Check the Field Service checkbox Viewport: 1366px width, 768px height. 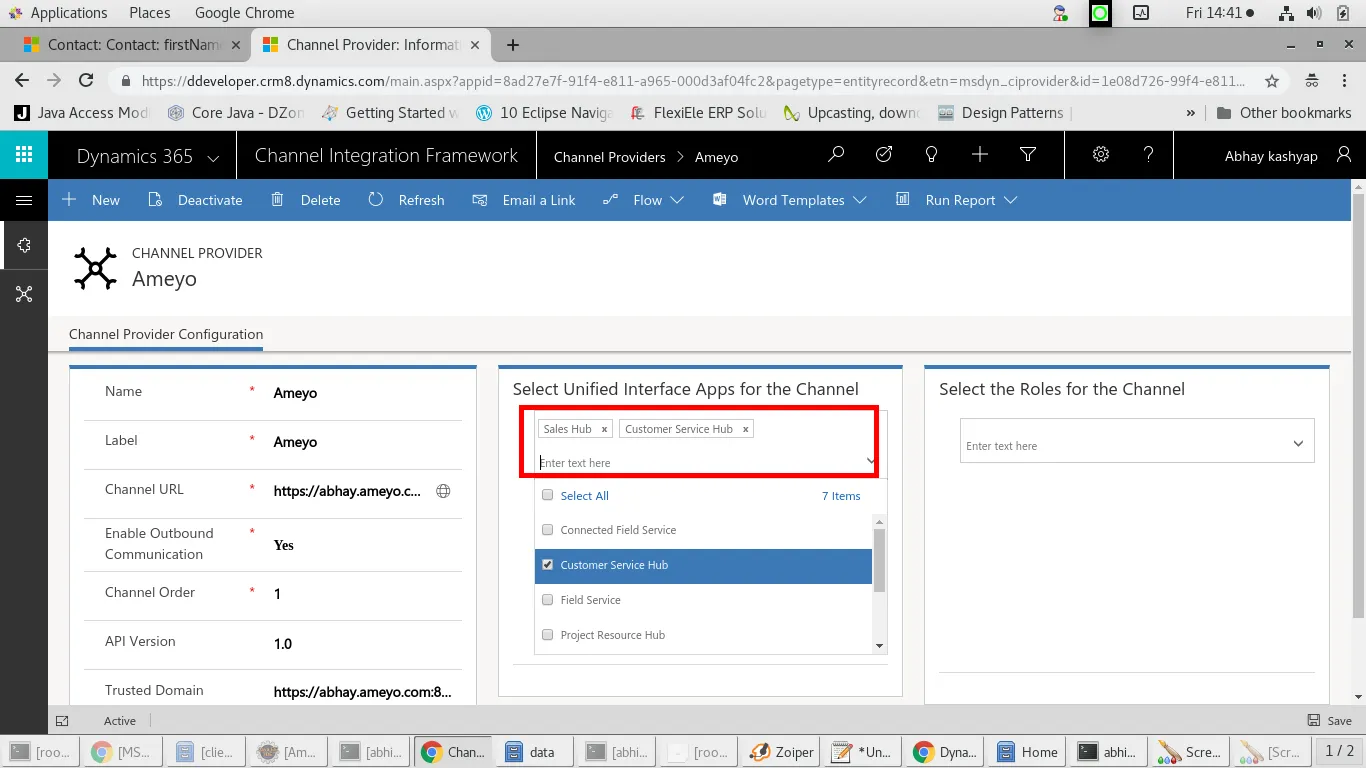547,600
